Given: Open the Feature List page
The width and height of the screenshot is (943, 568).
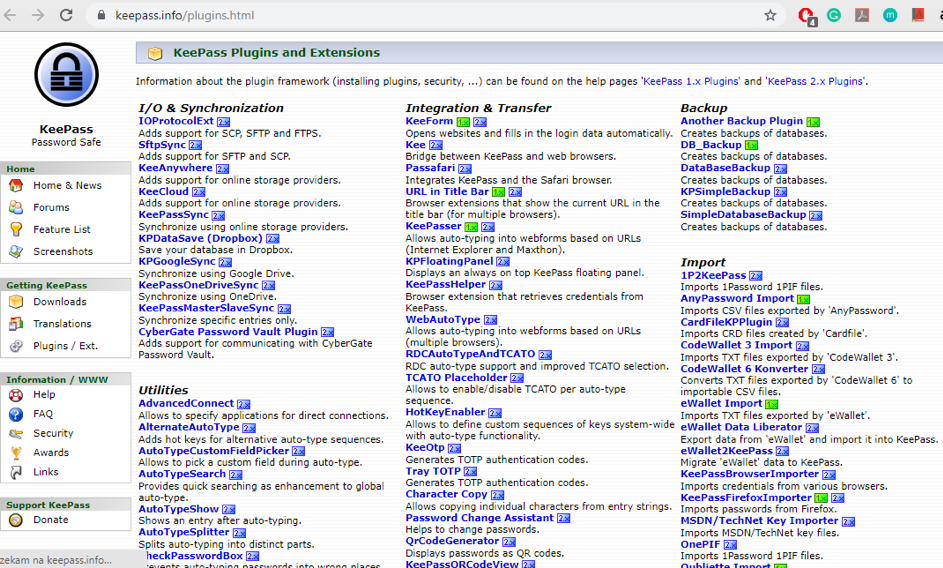Looking at the screenshot, I should (61, 229).
